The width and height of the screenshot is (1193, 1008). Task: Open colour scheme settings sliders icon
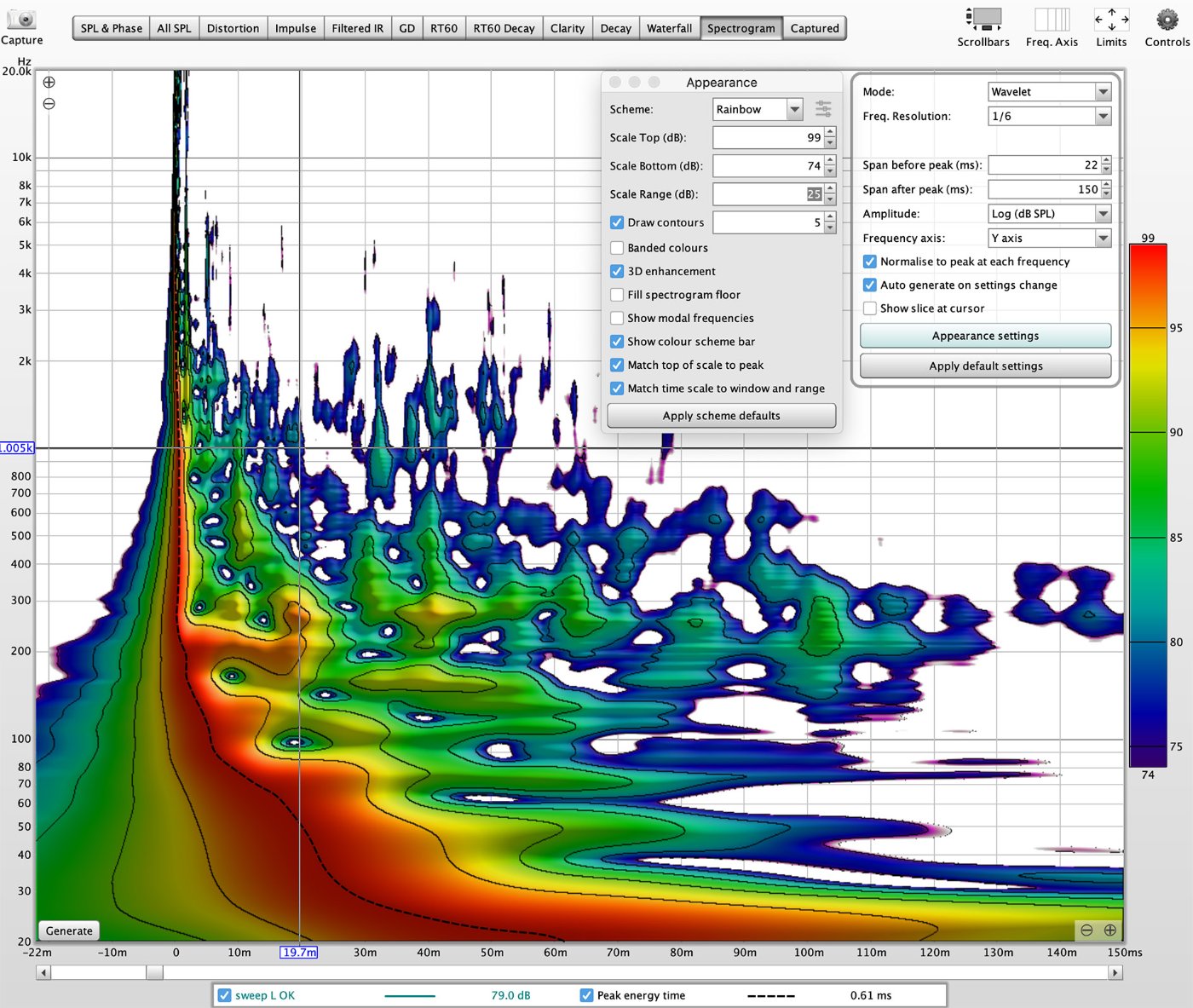tap(823, 109)
